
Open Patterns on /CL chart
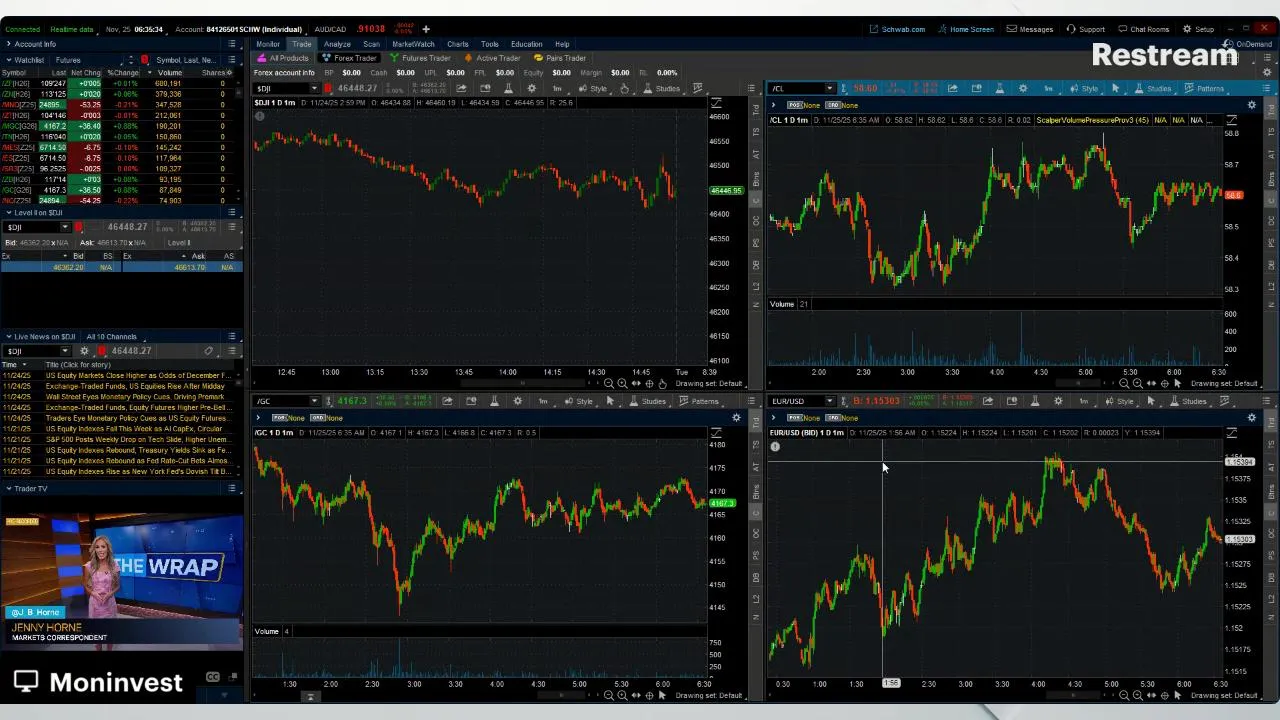(x=1204, y=88)
